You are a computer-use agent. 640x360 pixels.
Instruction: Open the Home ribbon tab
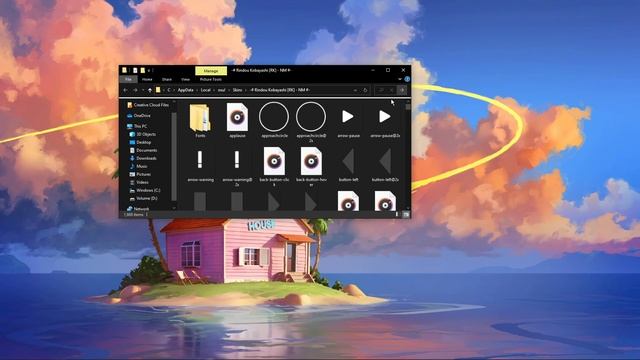tap(147, 79)
